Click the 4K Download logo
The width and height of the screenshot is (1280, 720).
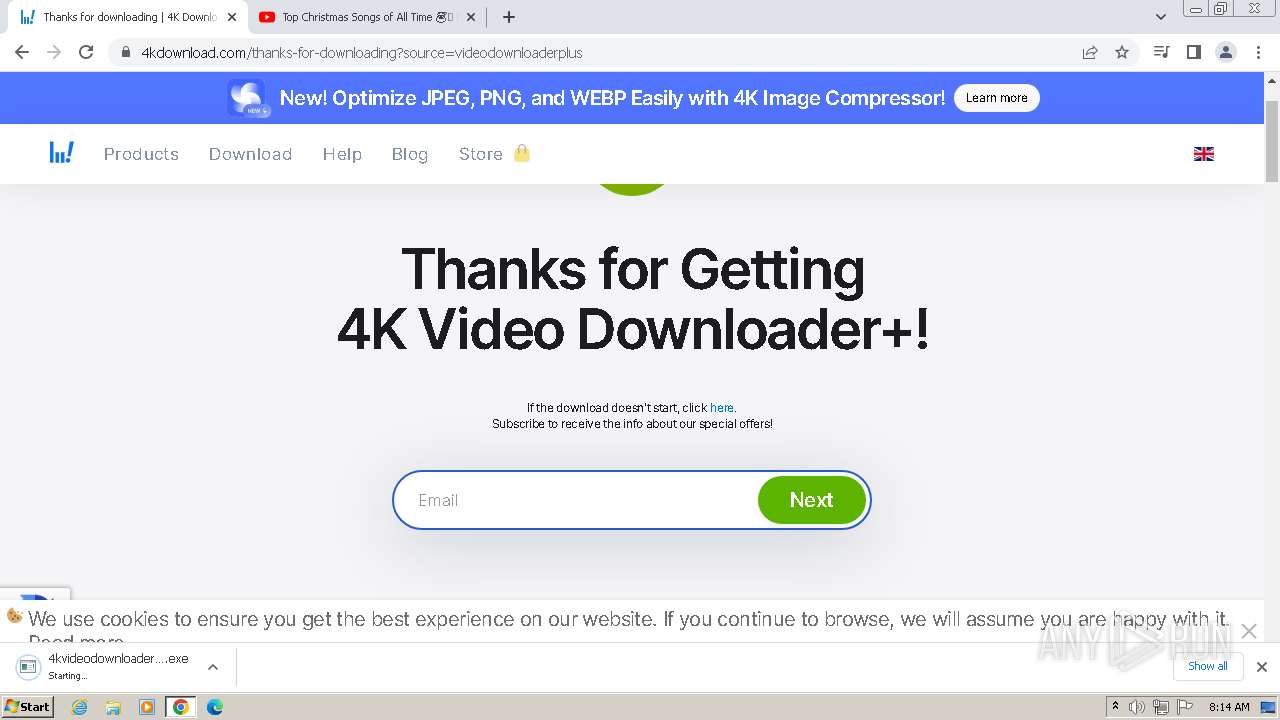point(62,153)
